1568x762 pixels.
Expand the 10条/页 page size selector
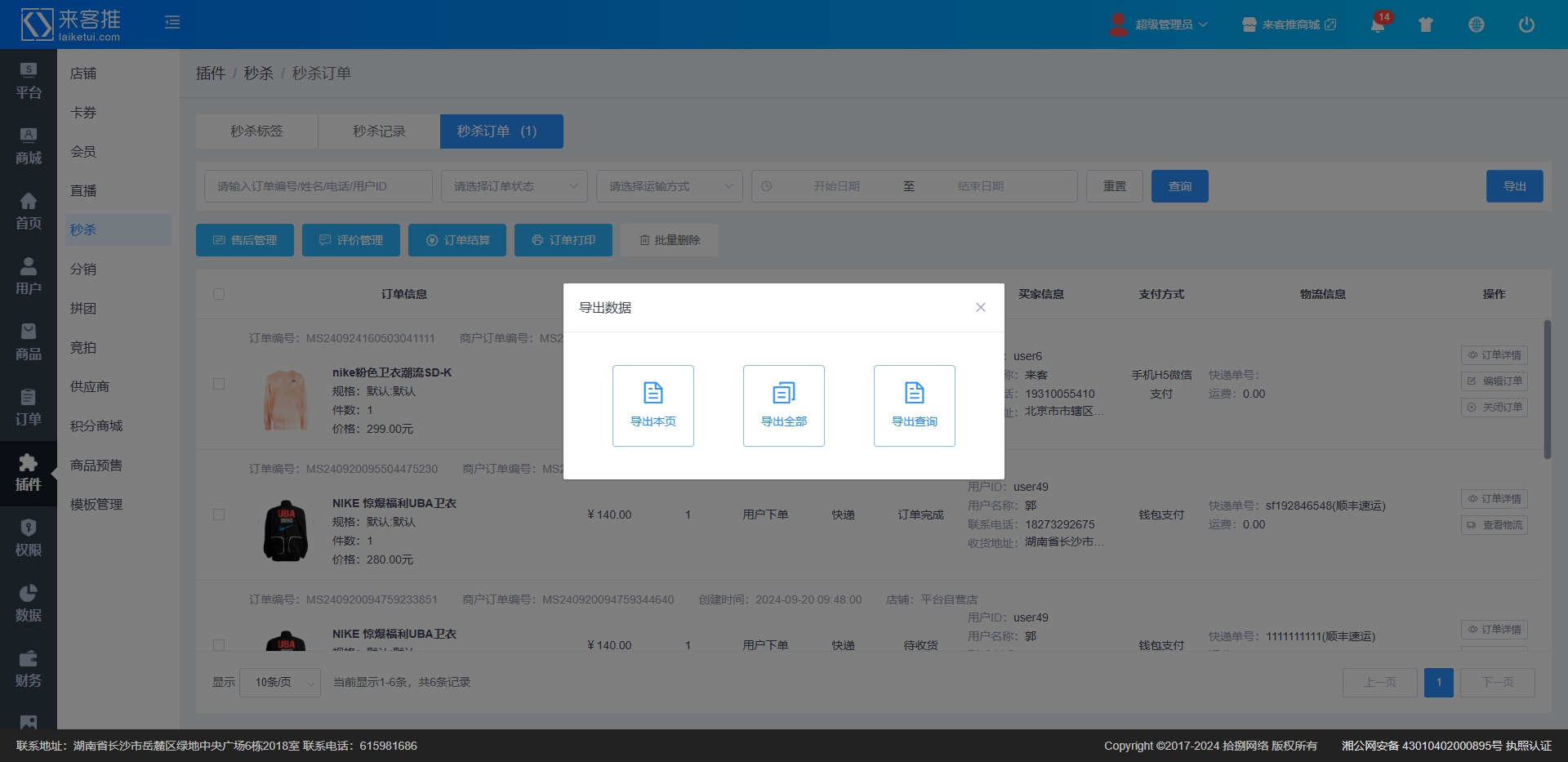click(280, 682)
